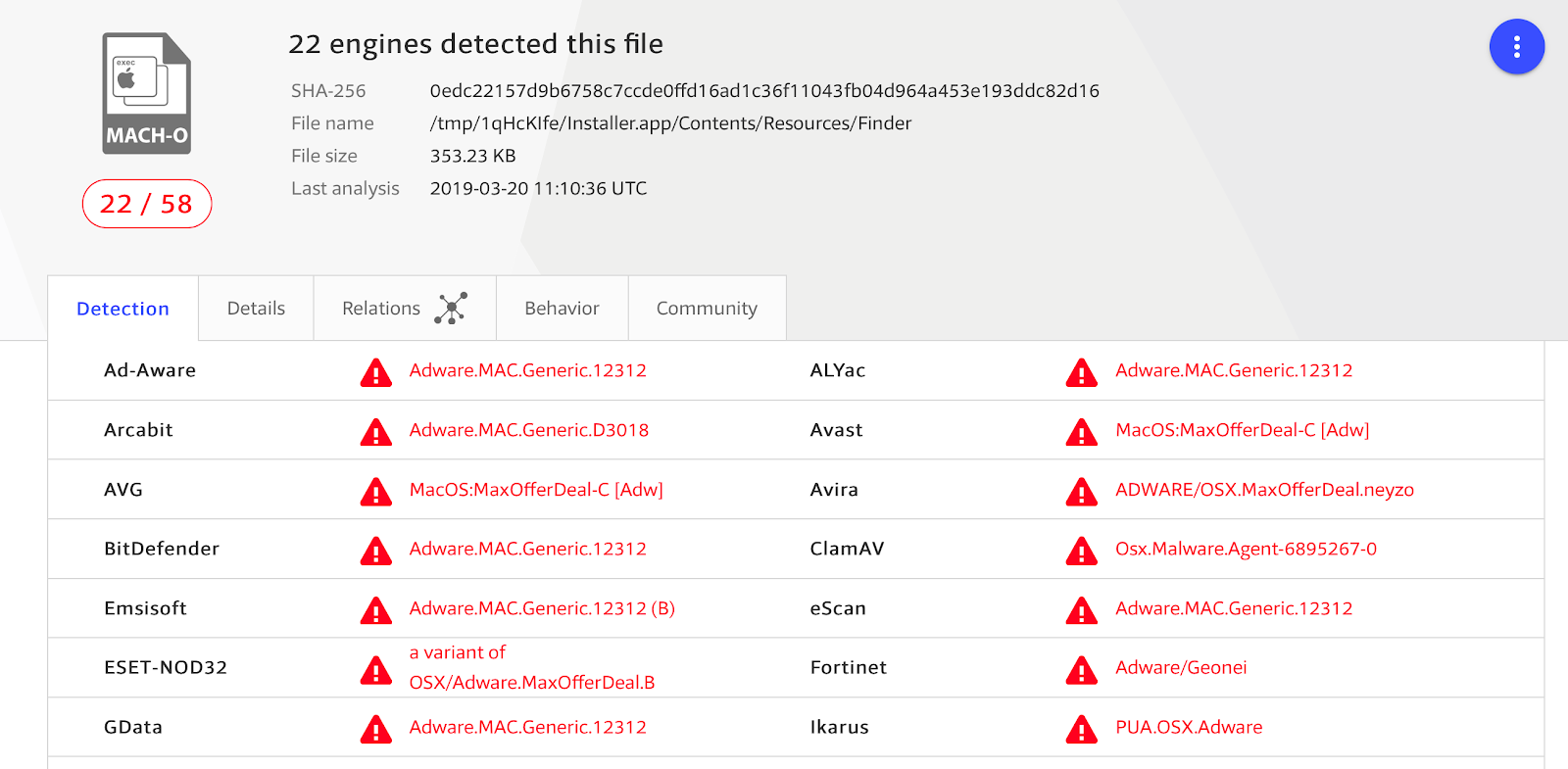This screenshot has height=769, width=1568.
Task: Open the blue three-dot options menu
Action: (x=1516, y=47)
